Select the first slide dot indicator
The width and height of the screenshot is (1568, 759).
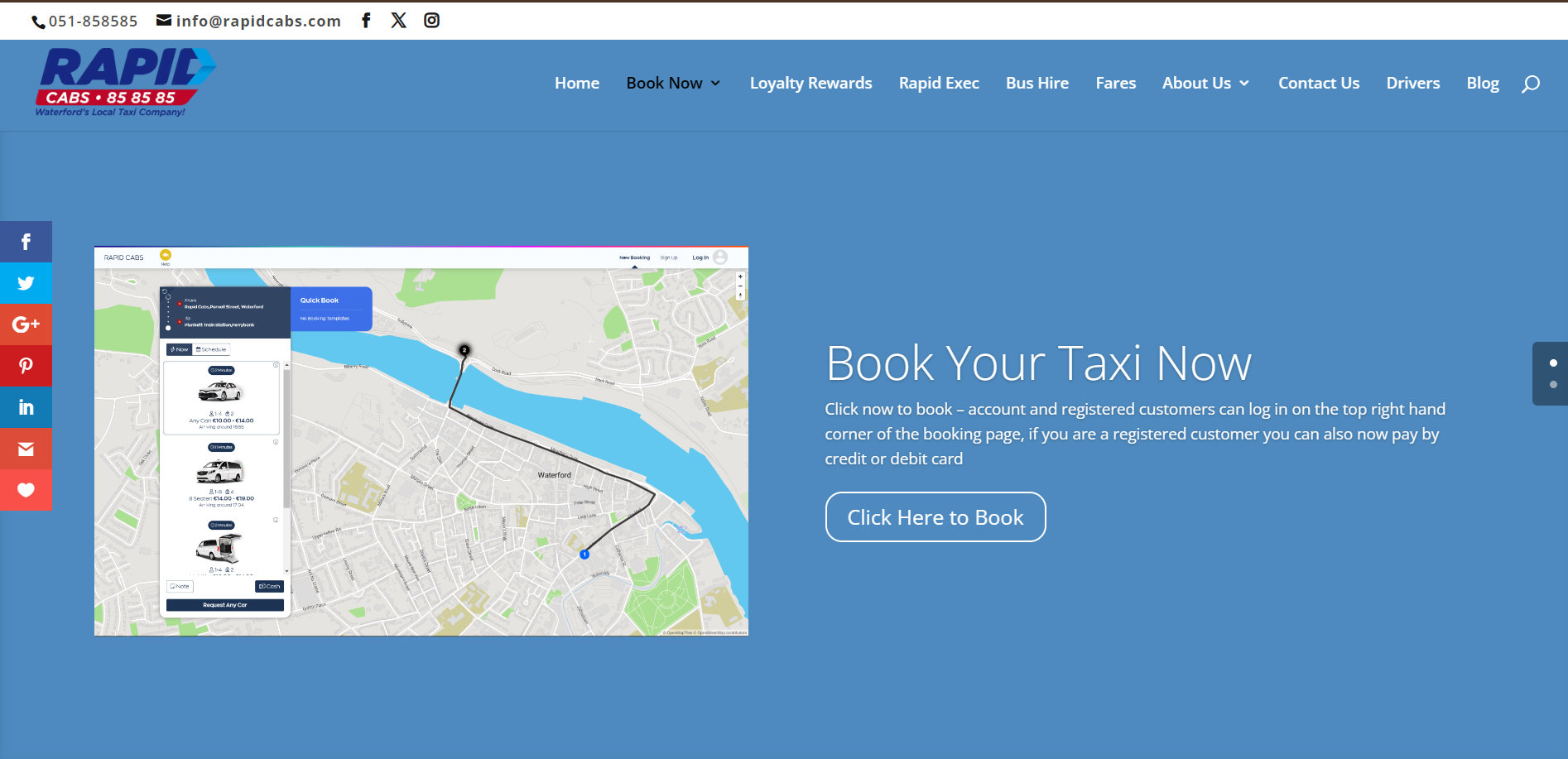[x=1553, y=363]
